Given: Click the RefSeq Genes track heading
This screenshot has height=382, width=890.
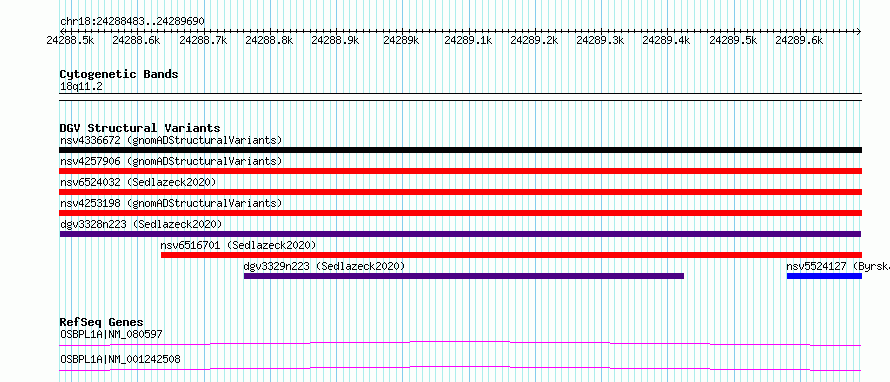Looking at the screenshot, I should (x=101, y=322).
